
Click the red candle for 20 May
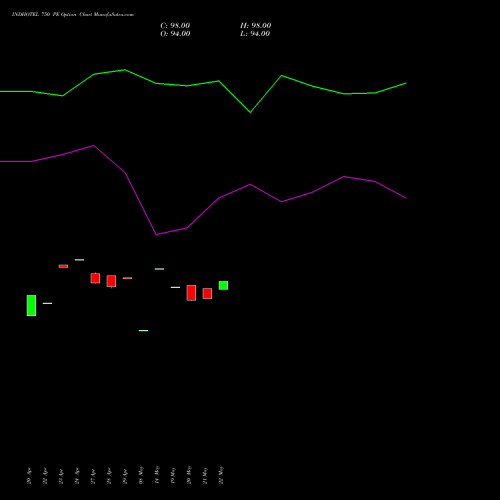point(191,293)
